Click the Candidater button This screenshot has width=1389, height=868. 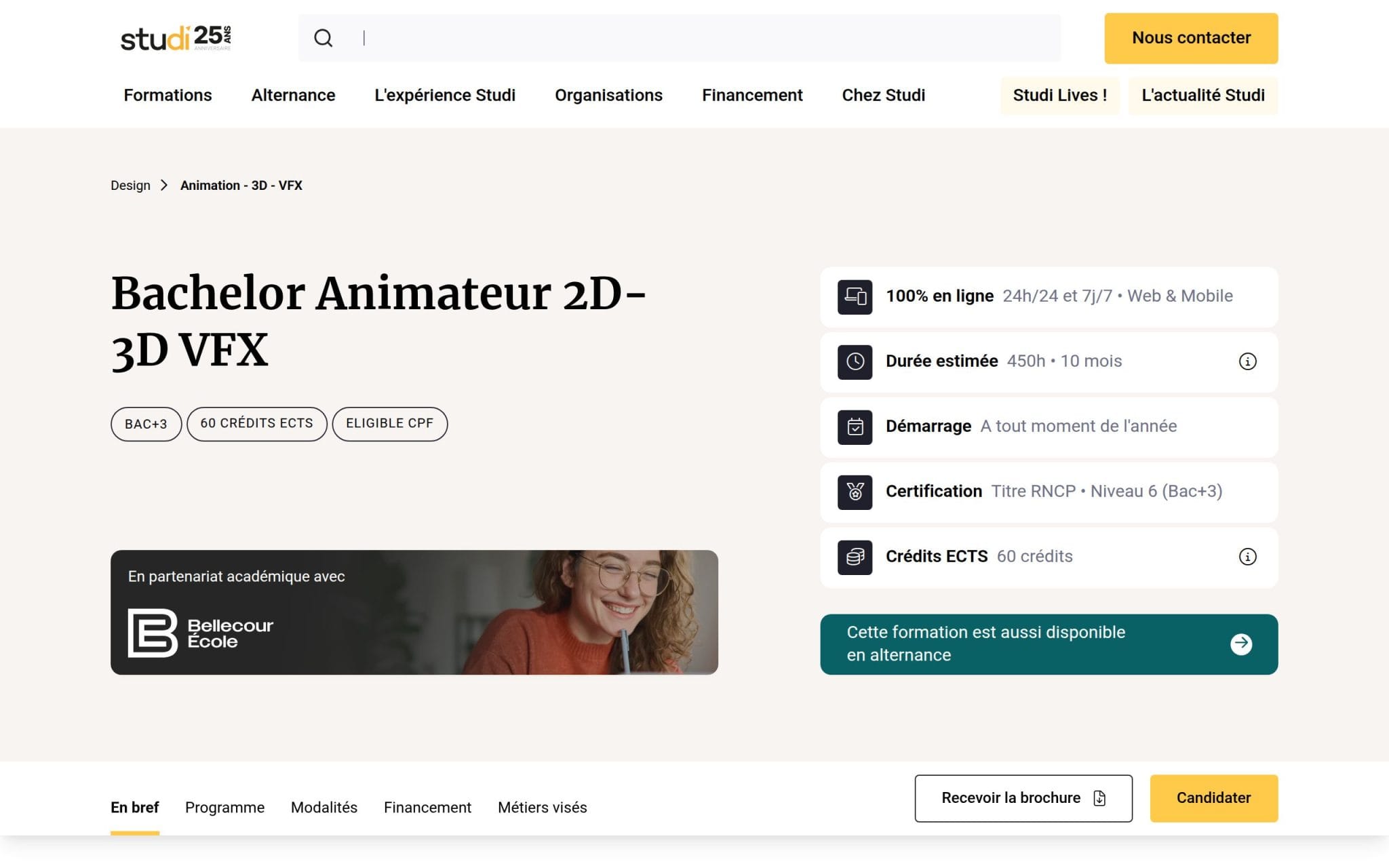click(1213, 798)
